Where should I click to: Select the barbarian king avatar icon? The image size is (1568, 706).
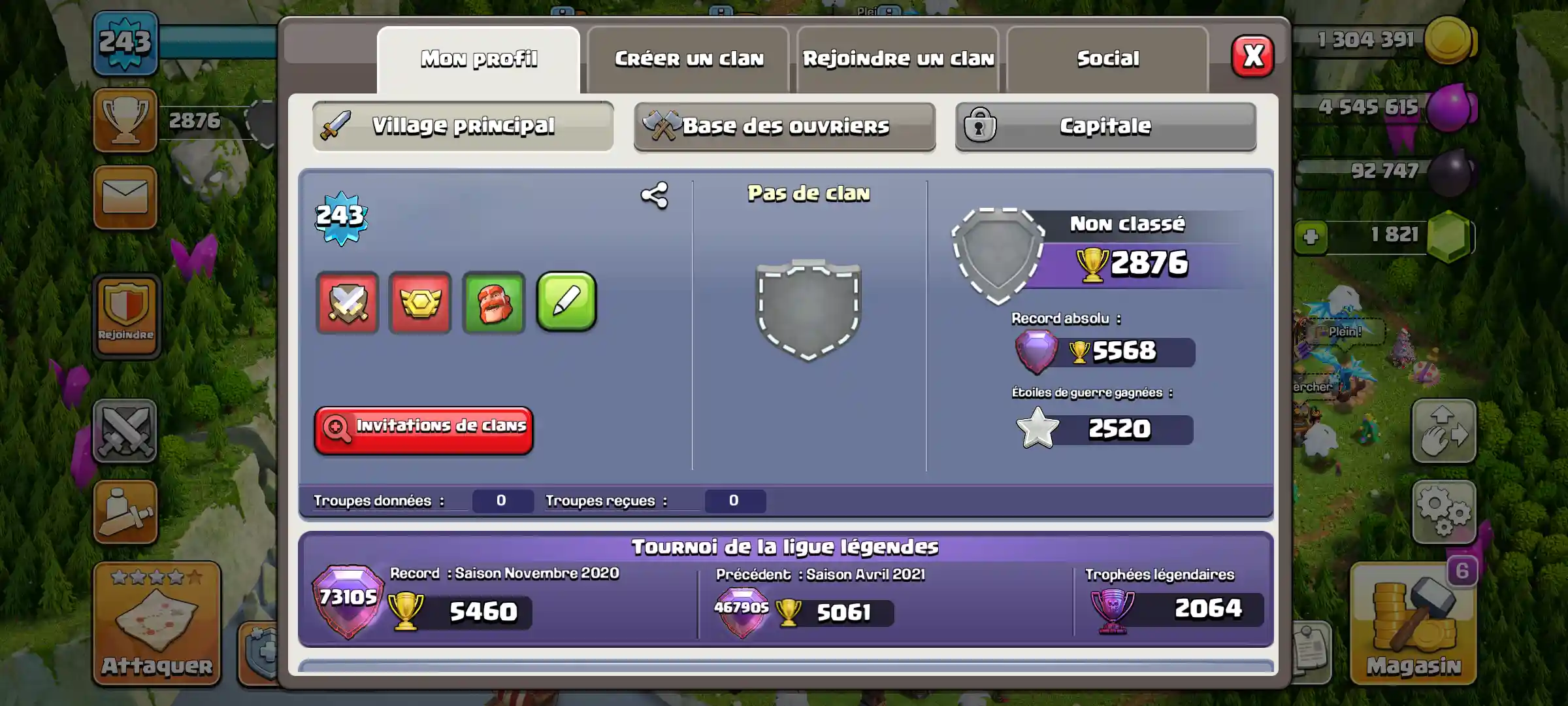tap(494, 303)
